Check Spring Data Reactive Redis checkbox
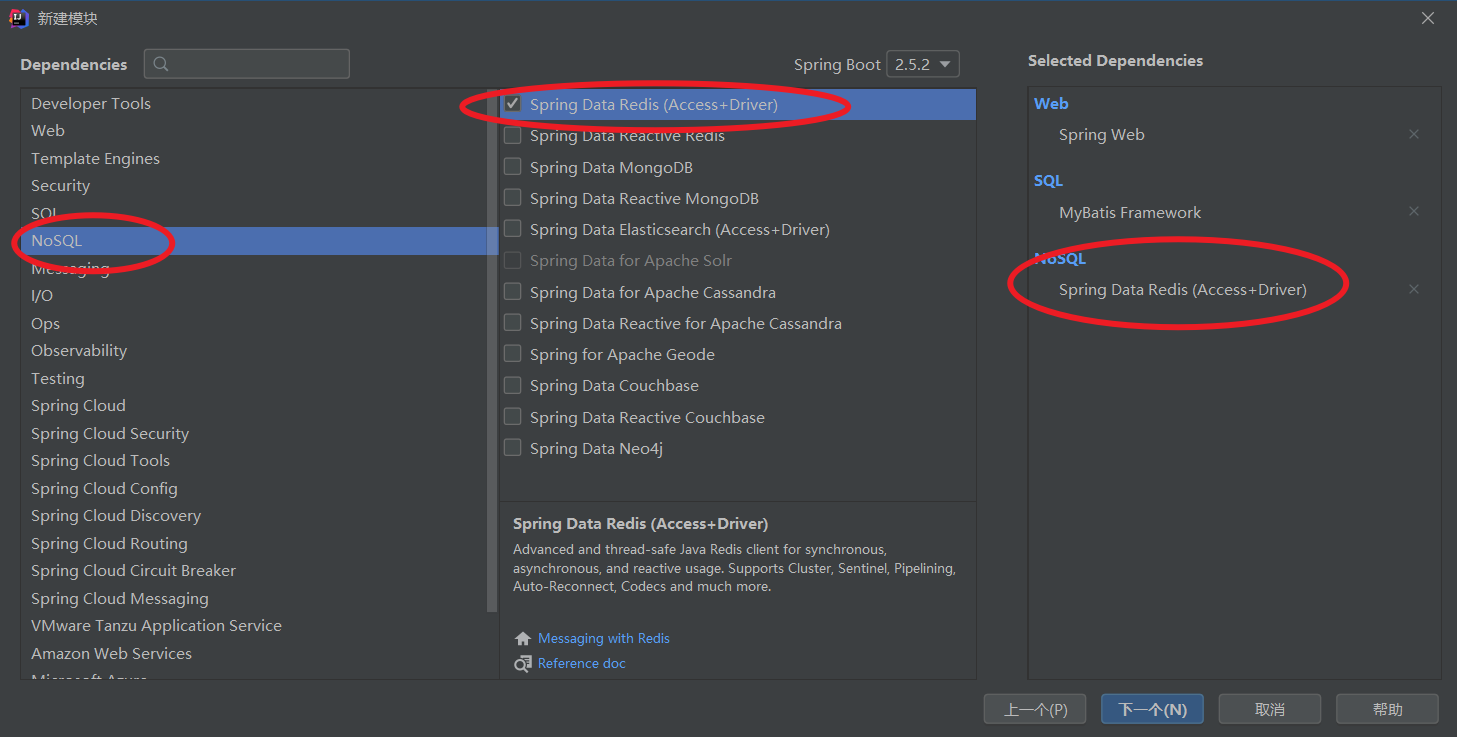The image size is (1457, 737). pos(512,135)
